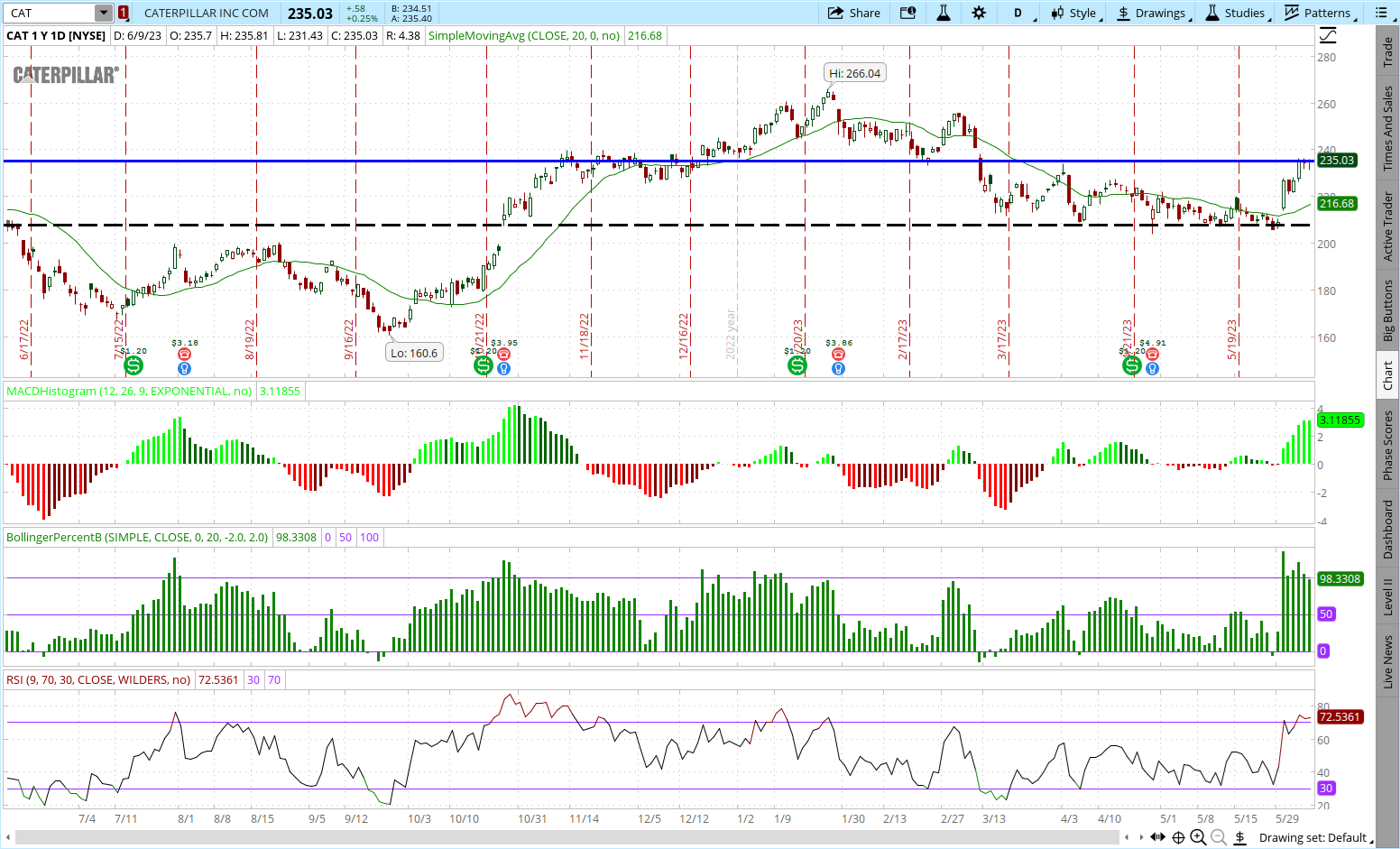The image size is (1400, 849).
Task: Click the blue horizontal price level line
Action: (x=659, y=161)
